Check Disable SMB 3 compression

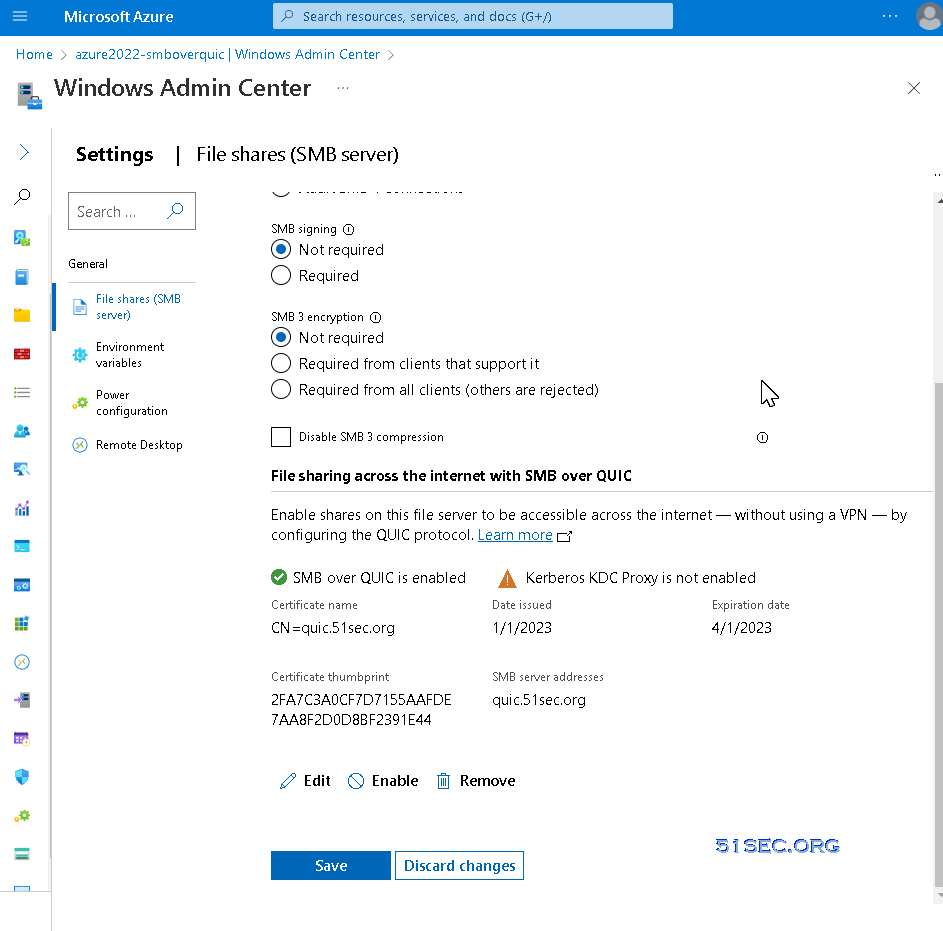(x=281, y=437)
